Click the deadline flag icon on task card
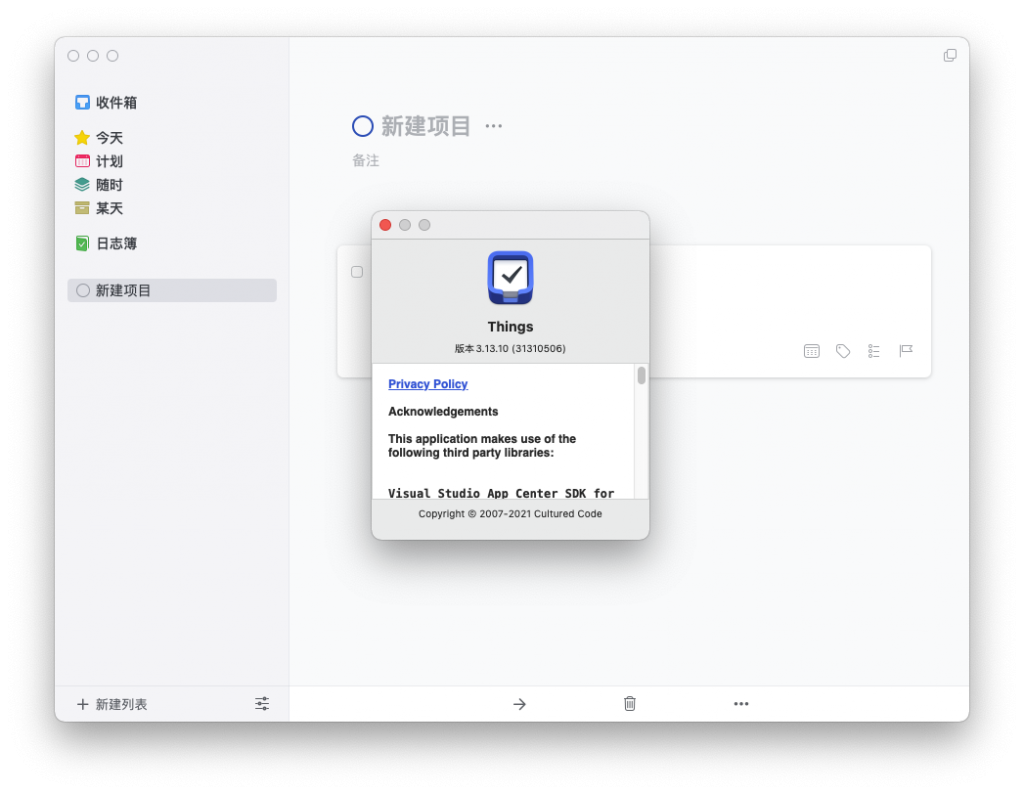The image size is (1024, 794). click(x=906, y=351)
